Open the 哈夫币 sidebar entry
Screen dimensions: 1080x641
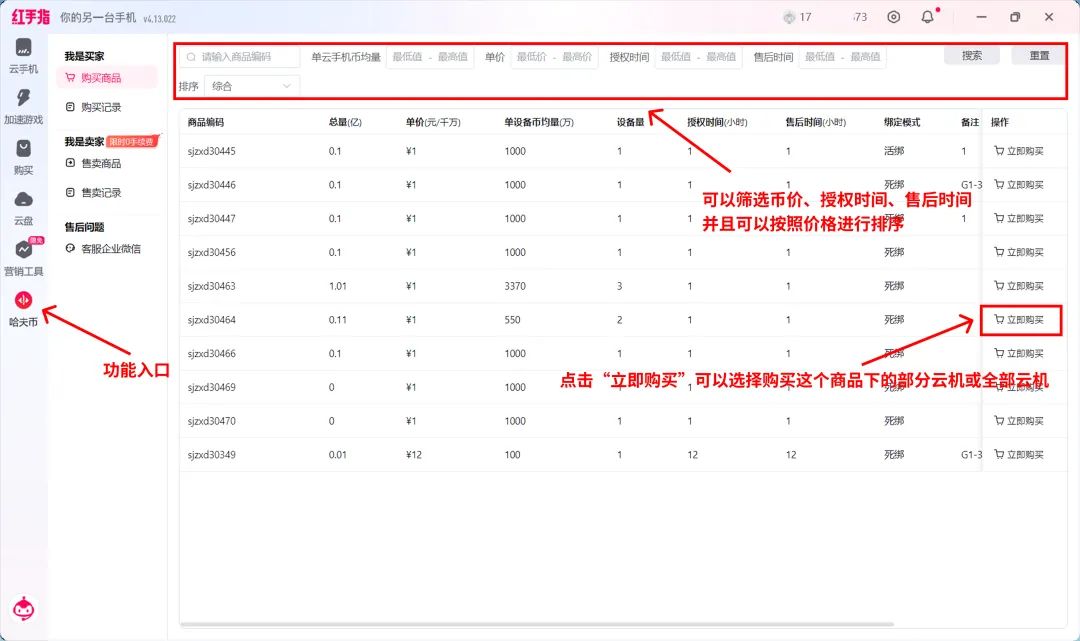tap(23, 308)
